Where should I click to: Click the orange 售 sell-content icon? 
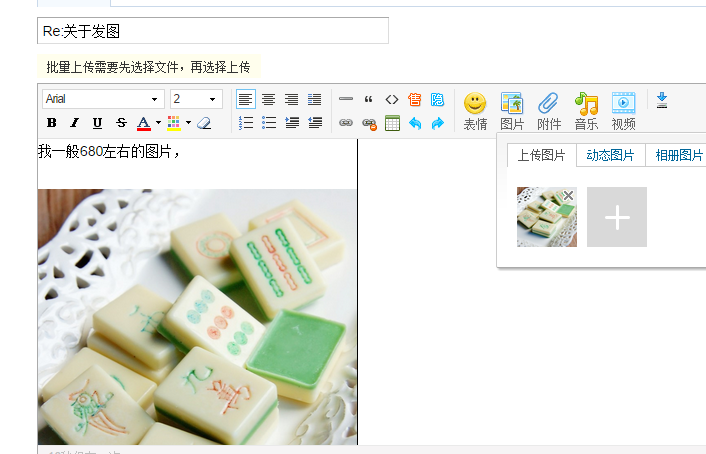[x=414, y=99]
